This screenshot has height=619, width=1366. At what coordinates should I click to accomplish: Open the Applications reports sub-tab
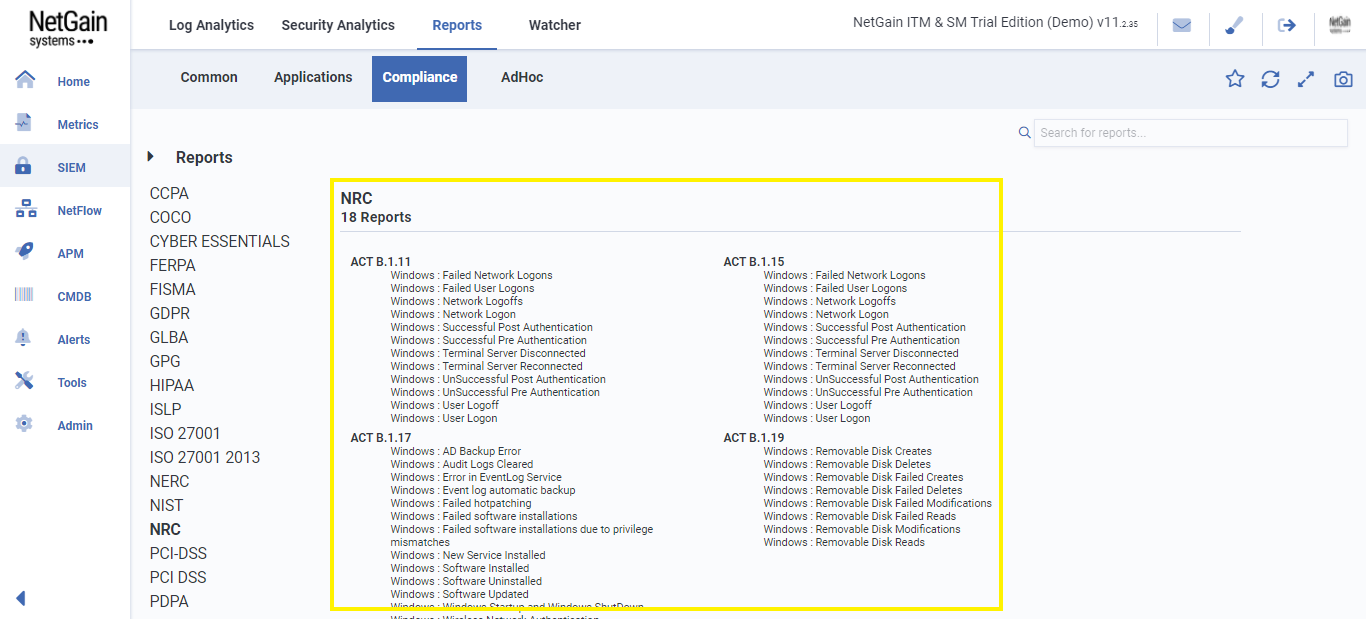pyautogui.click(x=313, y=77)
